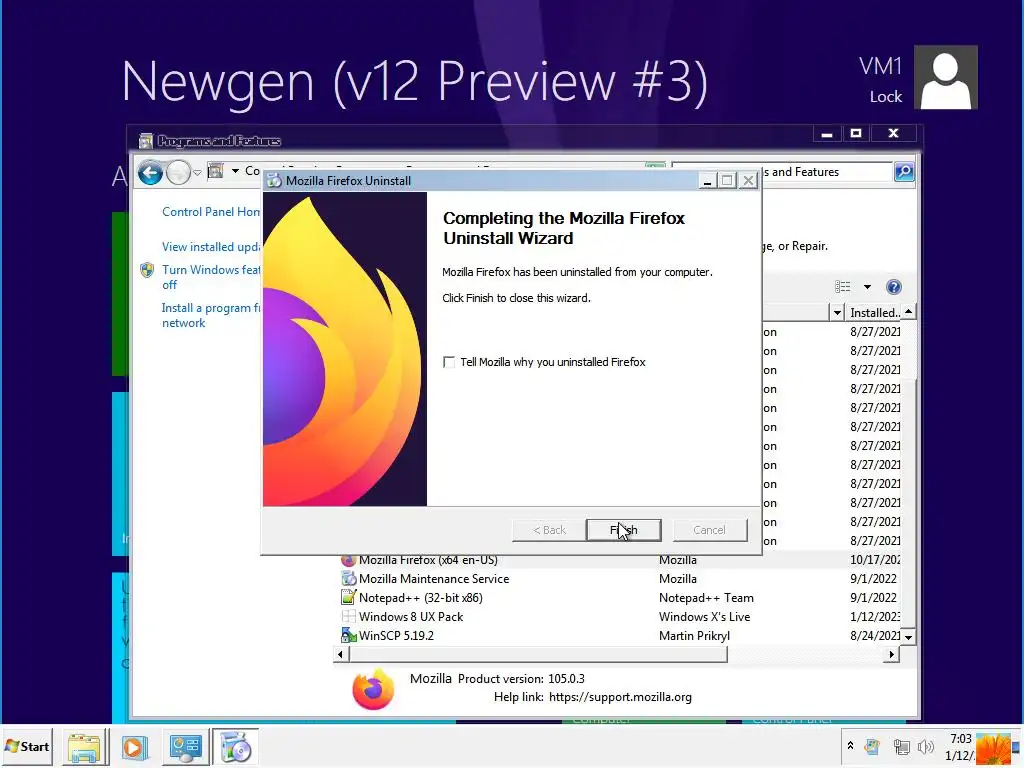Click the network icon in the system tray
Image resolution: width=1024 pixels, height=768 pixels.
point(901,746)
